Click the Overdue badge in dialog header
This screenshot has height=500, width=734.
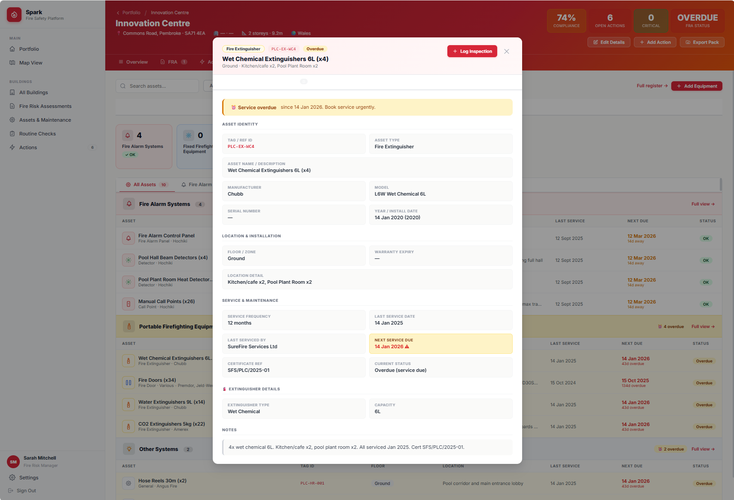[x=315, y=49]
